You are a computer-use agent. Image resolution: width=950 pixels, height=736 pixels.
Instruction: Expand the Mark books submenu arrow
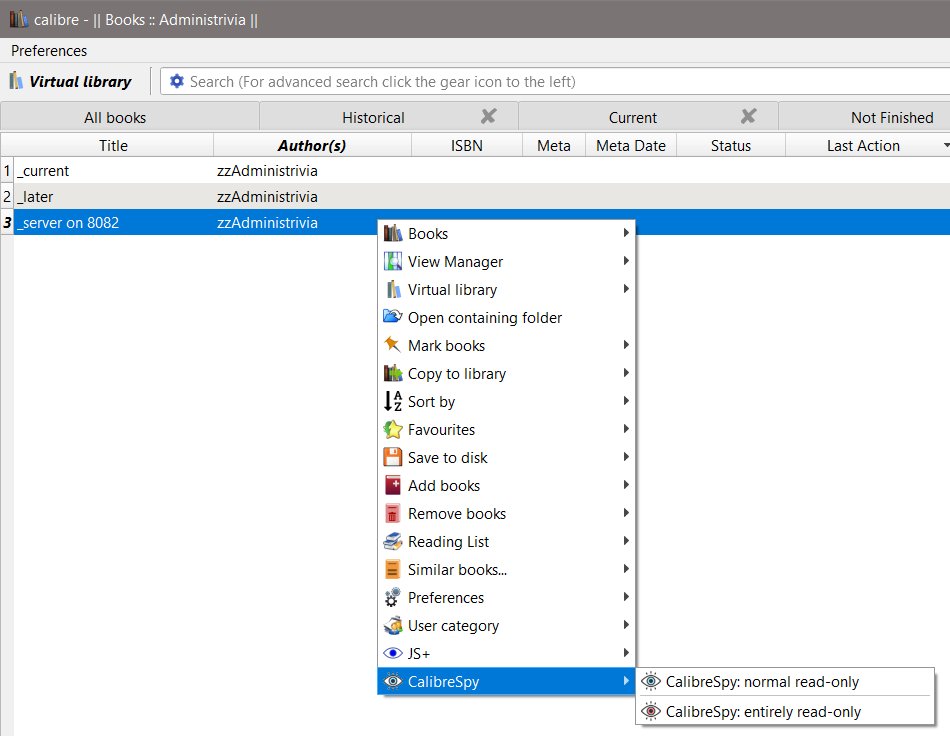click(x=626, y=345)
